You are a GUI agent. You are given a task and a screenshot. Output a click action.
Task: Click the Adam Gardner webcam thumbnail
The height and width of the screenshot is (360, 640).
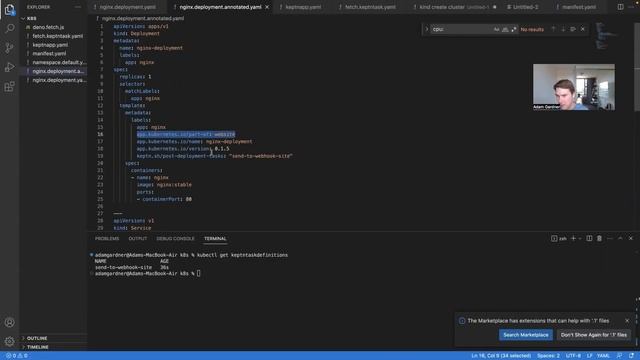(573, 87)
